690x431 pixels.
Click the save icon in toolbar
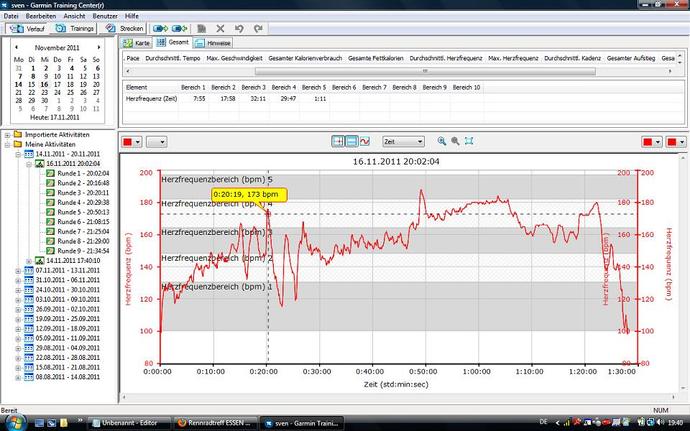pos(202,29)
